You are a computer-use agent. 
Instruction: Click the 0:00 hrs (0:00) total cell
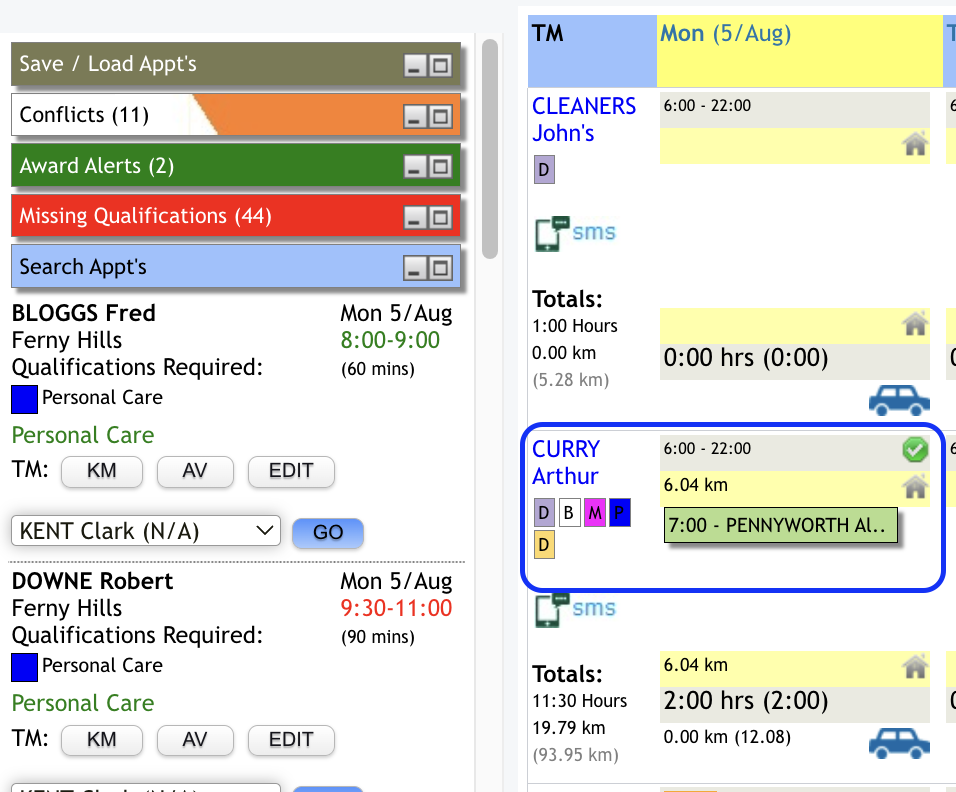794,362
